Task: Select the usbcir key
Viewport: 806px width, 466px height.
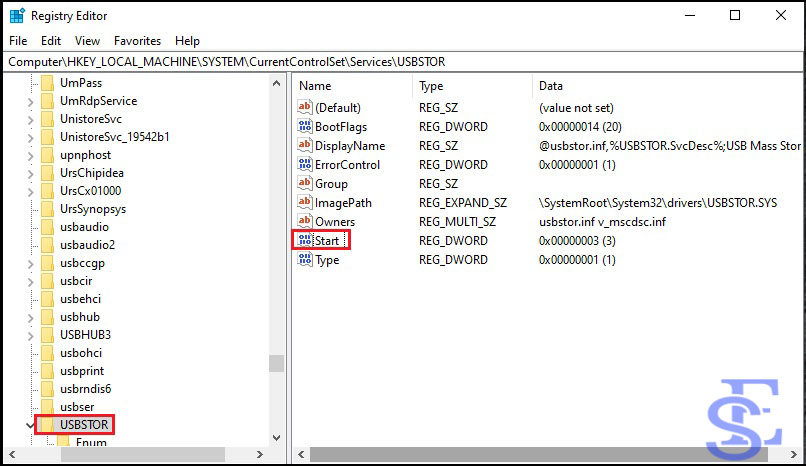Action: click(x=76, y=281)
